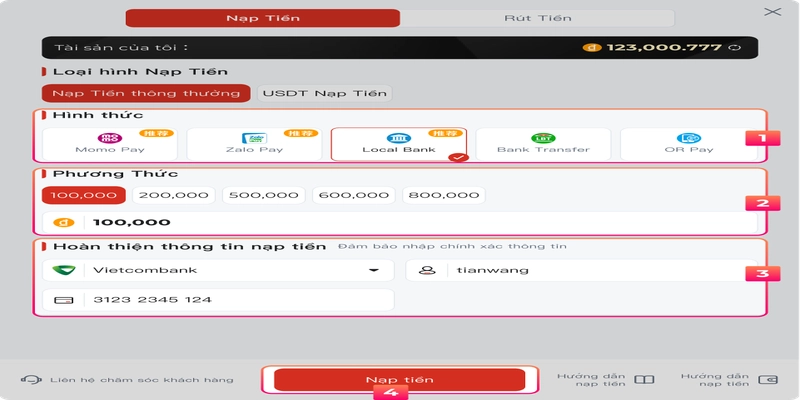This screenshot has height=400, width=800.
Task: Click the customer support headset icon
Action: point(31,380)
